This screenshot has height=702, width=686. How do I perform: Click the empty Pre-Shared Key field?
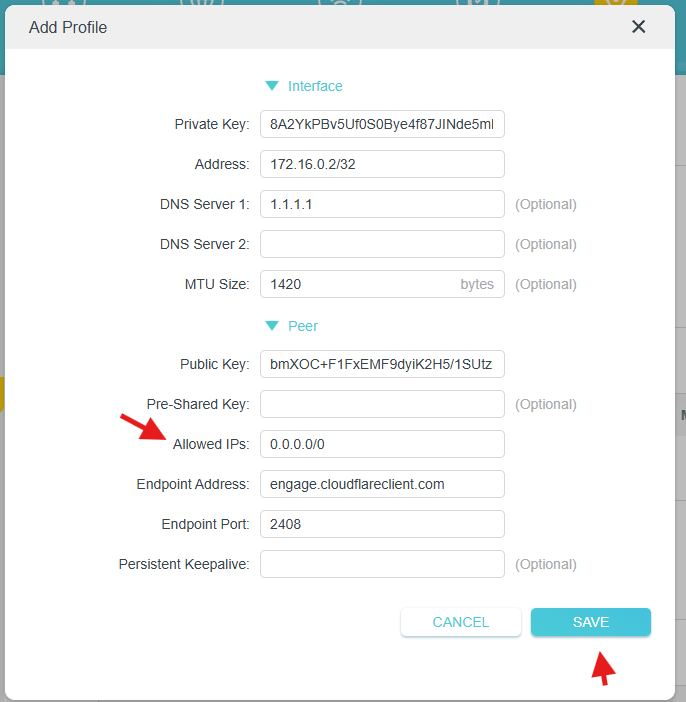pos(382,404)
